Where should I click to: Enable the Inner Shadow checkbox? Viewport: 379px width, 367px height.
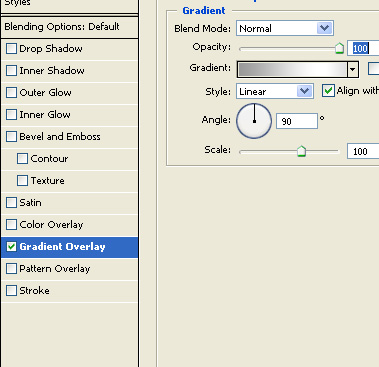[11, 71]
